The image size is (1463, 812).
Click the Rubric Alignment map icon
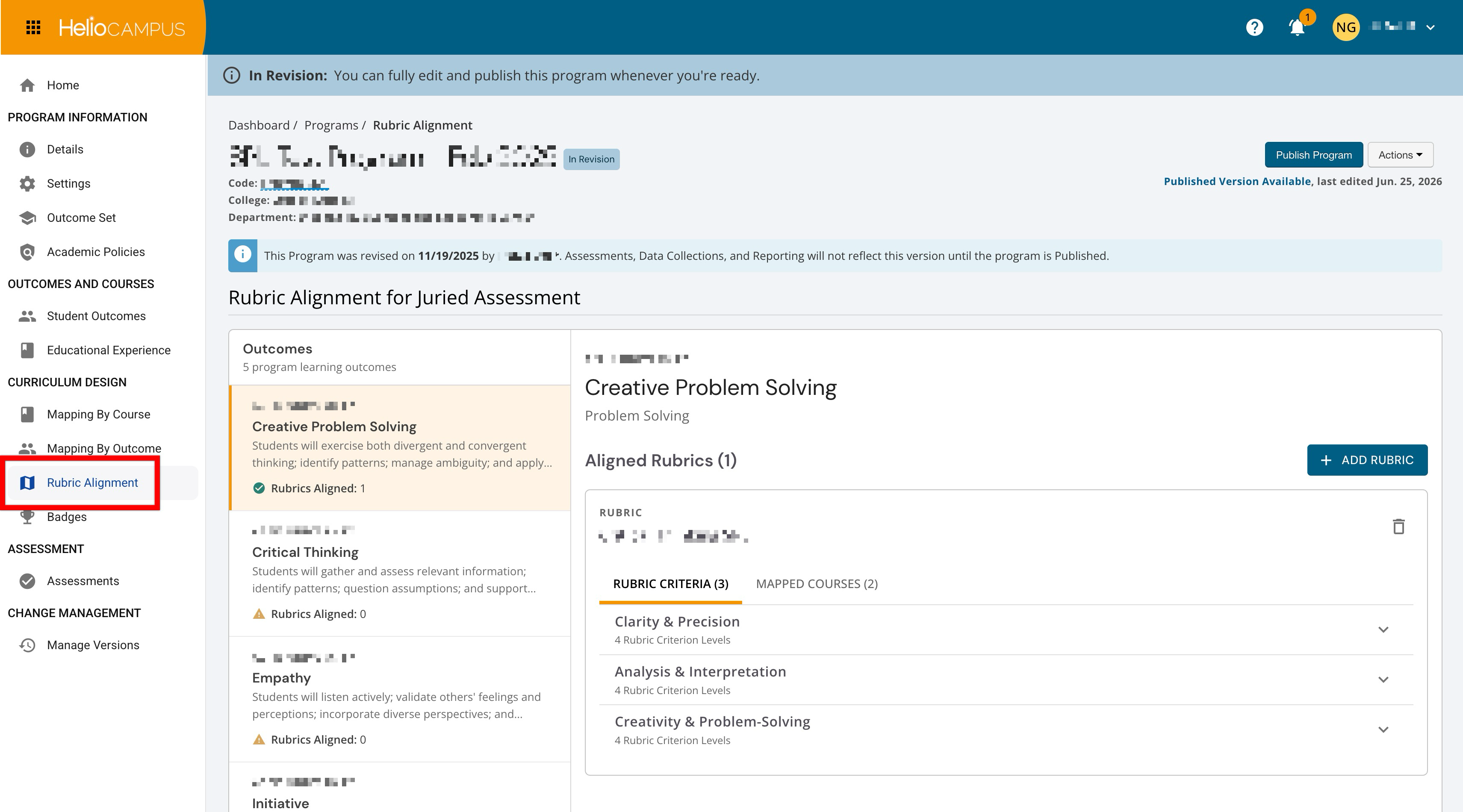click(x=27, y=482)
